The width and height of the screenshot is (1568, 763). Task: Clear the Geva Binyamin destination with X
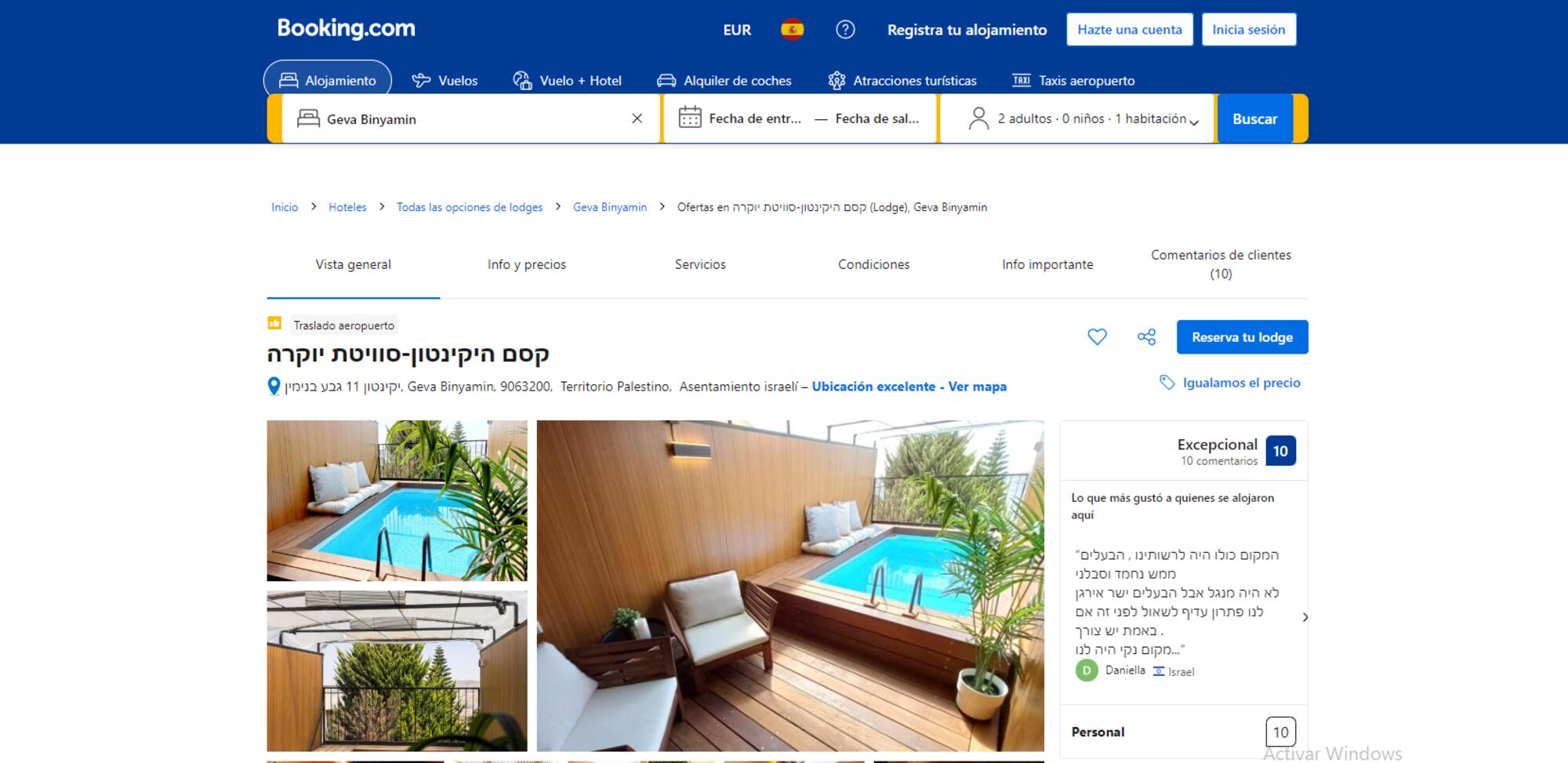(x=637, y=118)
